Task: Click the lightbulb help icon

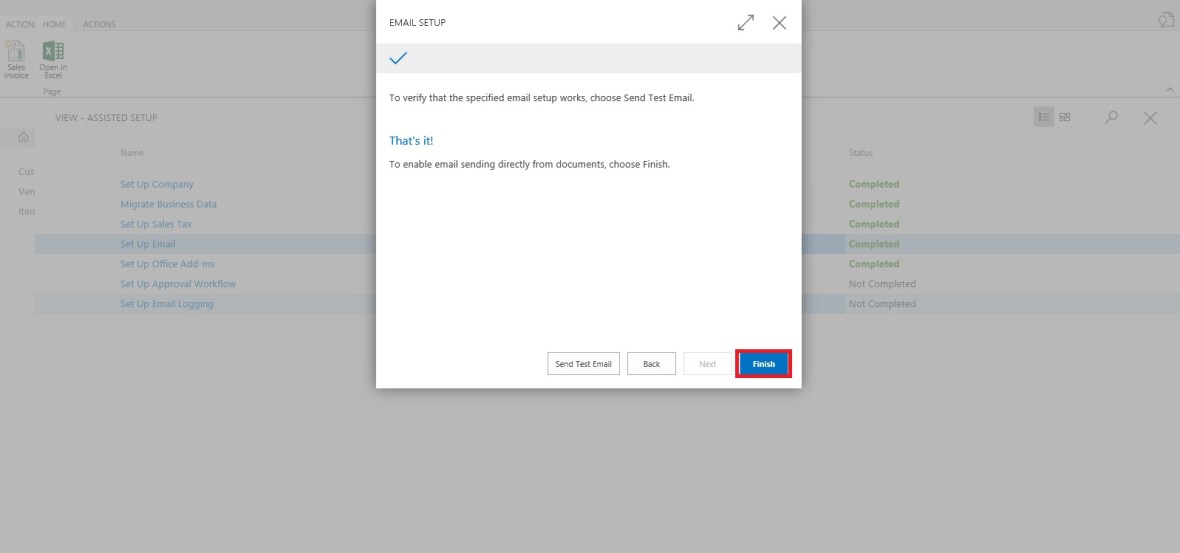Action: click(x=1166, y=20)
